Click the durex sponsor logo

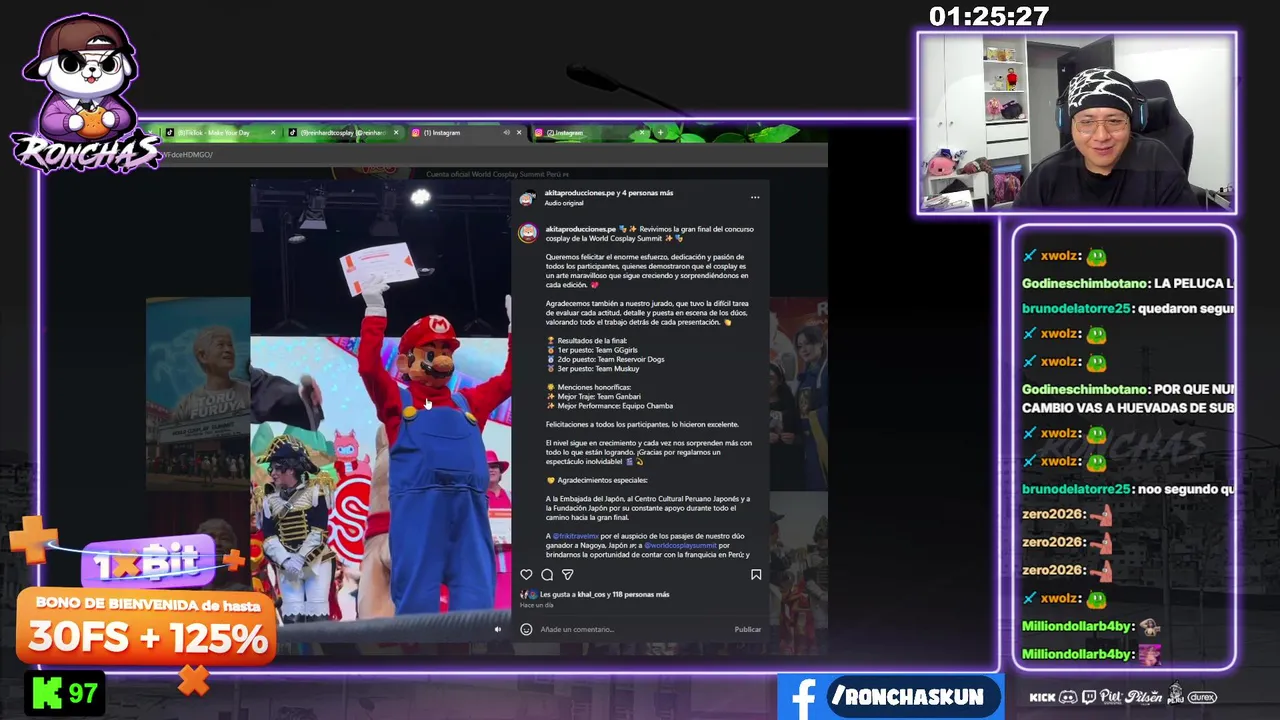[x=1203, y=697]
